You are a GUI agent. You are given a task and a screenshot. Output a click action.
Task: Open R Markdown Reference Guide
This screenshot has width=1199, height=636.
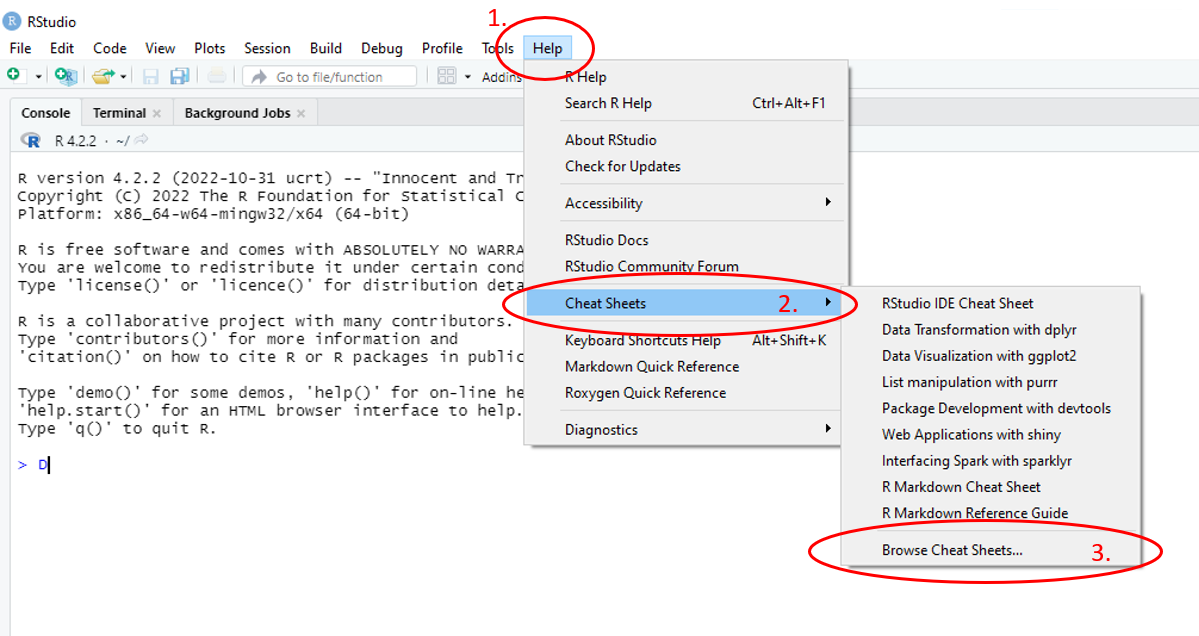(x=991, y=513)
